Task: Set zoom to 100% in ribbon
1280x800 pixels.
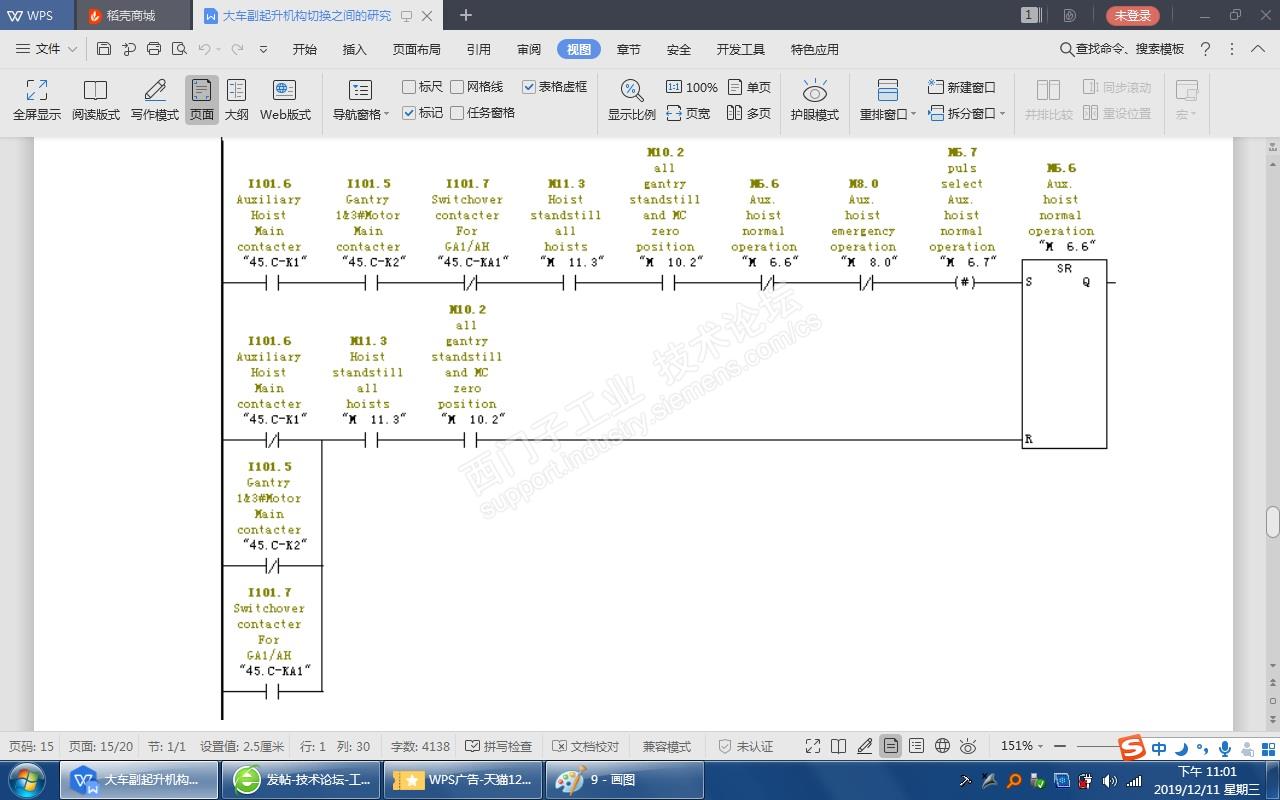Action: tap(692, 87)
